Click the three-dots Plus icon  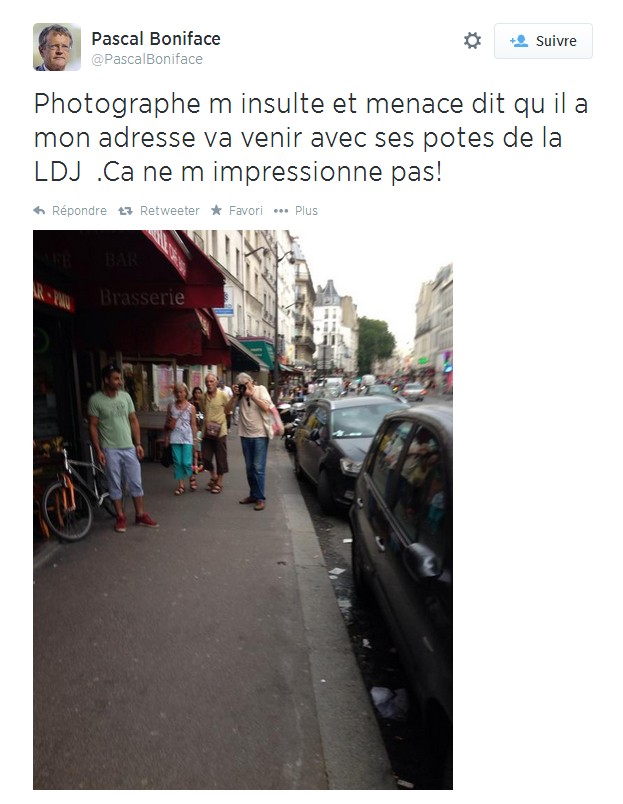click(x=280, y=211)
